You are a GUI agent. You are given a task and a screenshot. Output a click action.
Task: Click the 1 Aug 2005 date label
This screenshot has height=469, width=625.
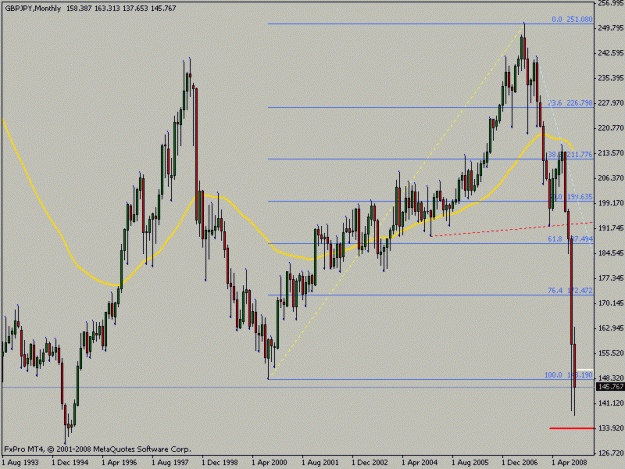[470, 462]
